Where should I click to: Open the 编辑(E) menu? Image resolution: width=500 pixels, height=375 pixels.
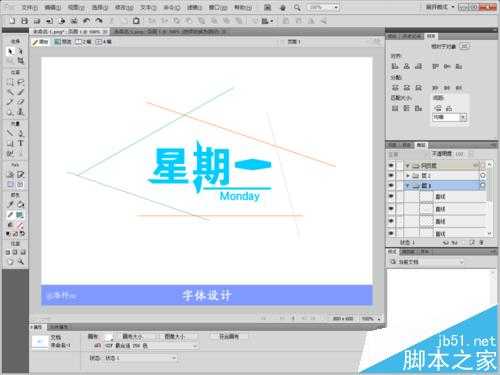pos(53,7)
